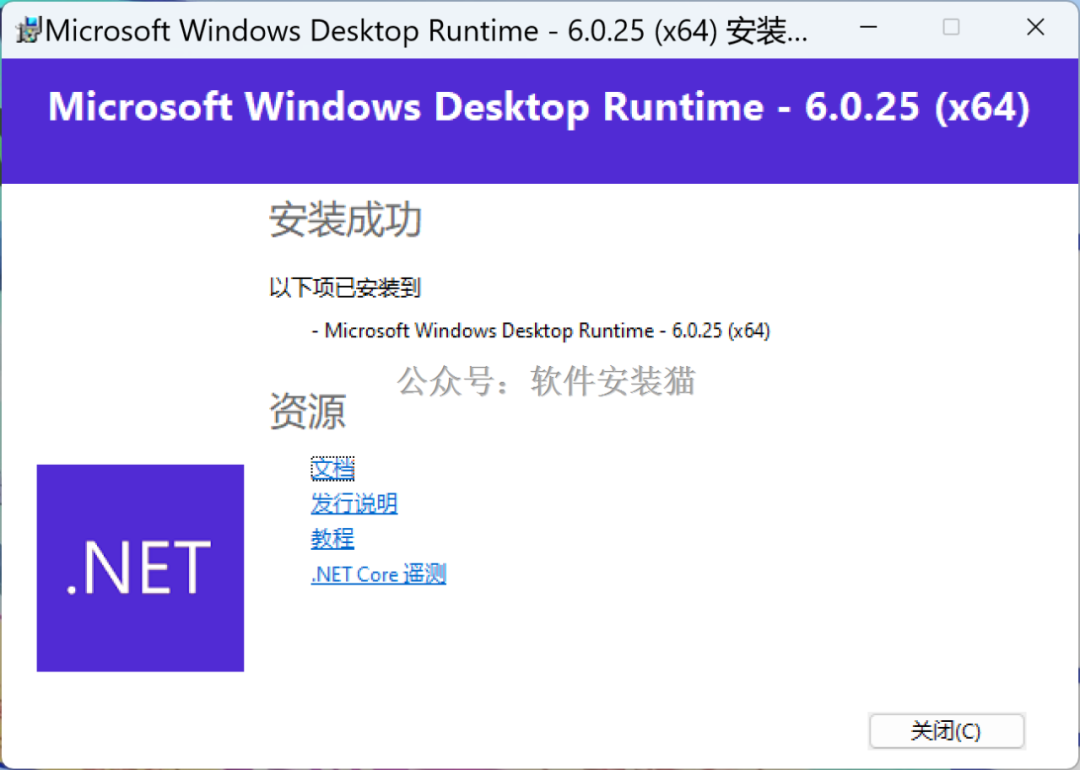Click the installed item line '- Microsoft Windows Desktop Runtime - 6.0.25 (x64)'
The height and width of the screenshot is (770, 1080).
(541, 331)
